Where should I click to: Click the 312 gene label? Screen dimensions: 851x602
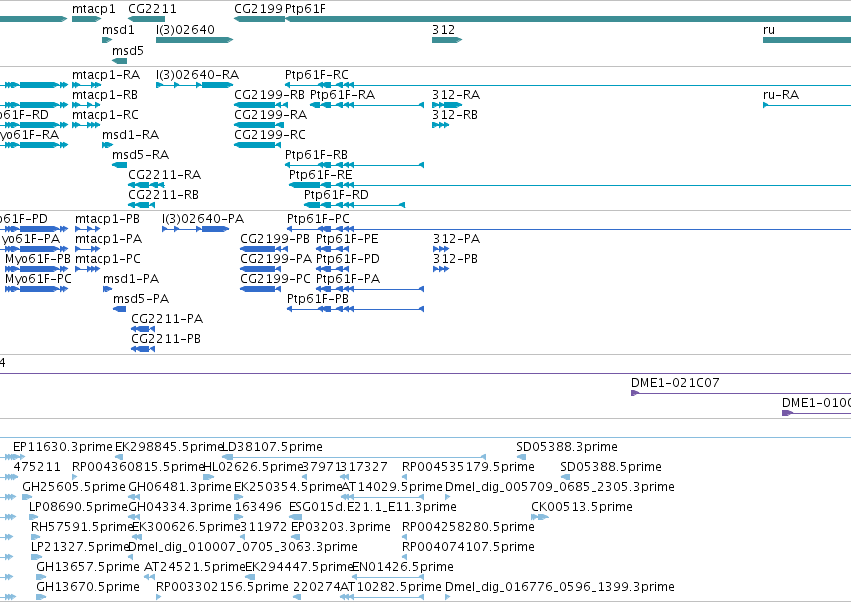point(443,30)
